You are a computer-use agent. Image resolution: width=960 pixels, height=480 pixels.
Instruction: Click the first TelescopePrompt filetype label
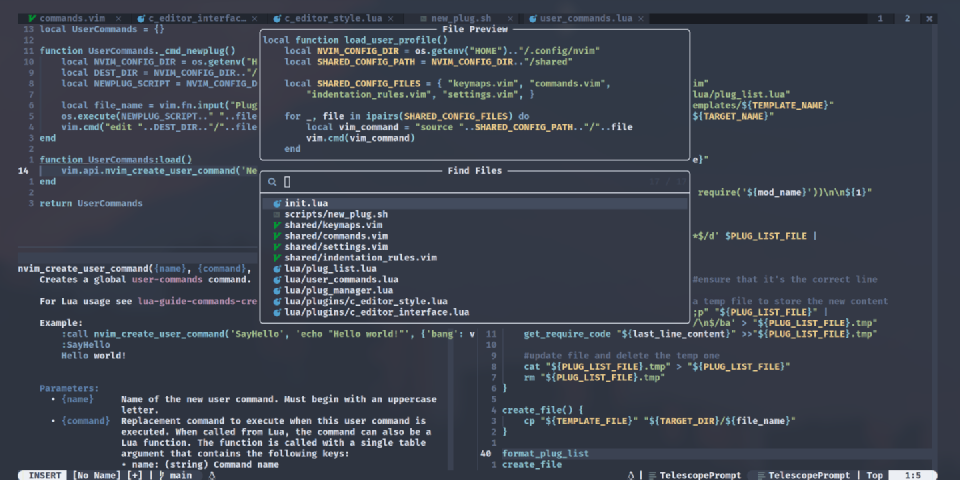[x=700, y=475]
